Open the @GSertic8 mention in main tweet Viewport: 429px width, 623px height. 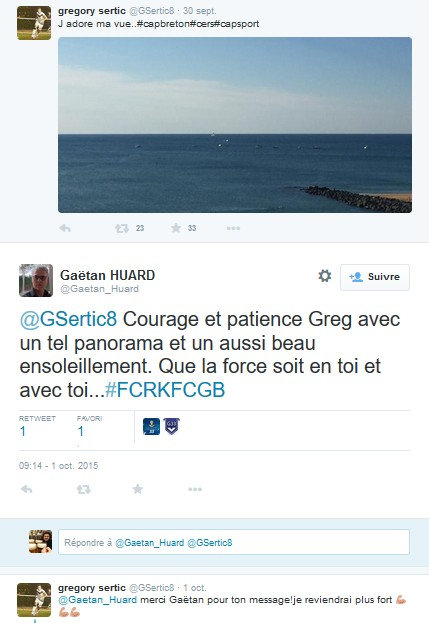tap(68, 319)
